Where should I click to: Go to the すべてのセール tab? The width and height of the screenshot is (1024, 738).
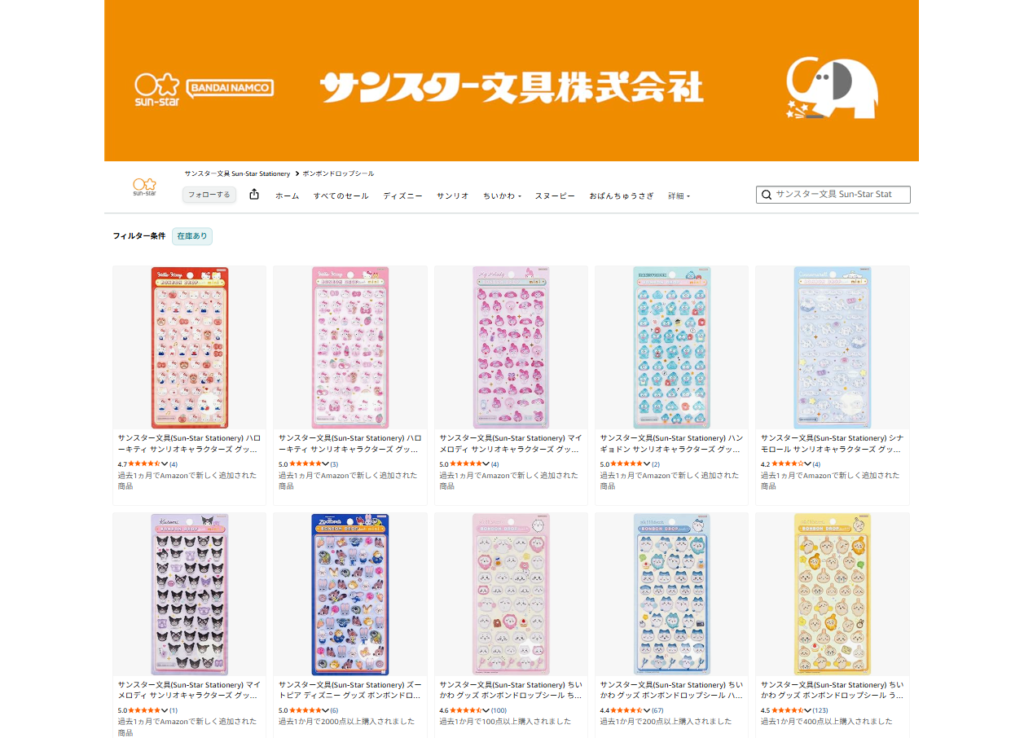tap(341, 196)
